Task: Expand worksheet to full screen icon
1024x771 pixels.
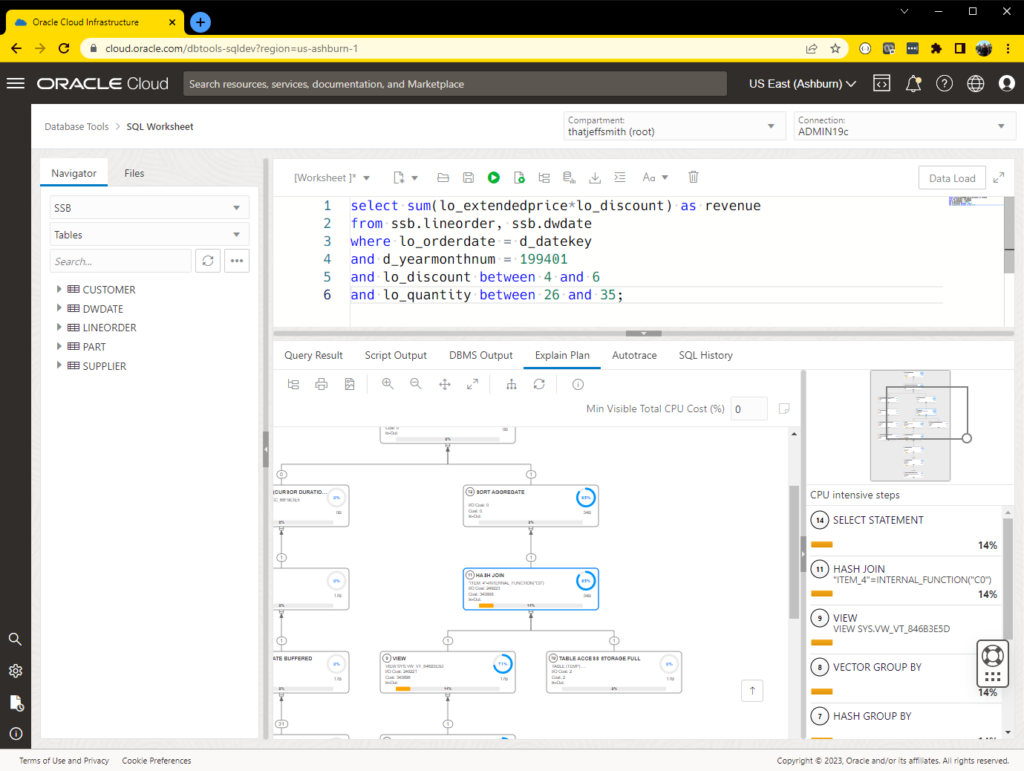Action: (x=999, y=178)
